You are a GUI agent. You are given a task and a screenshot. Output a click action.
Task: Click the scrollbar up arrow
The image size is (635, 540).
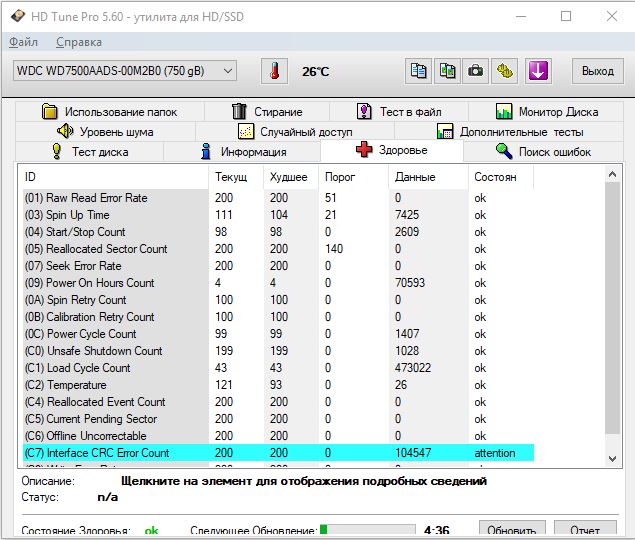[612, 175]
